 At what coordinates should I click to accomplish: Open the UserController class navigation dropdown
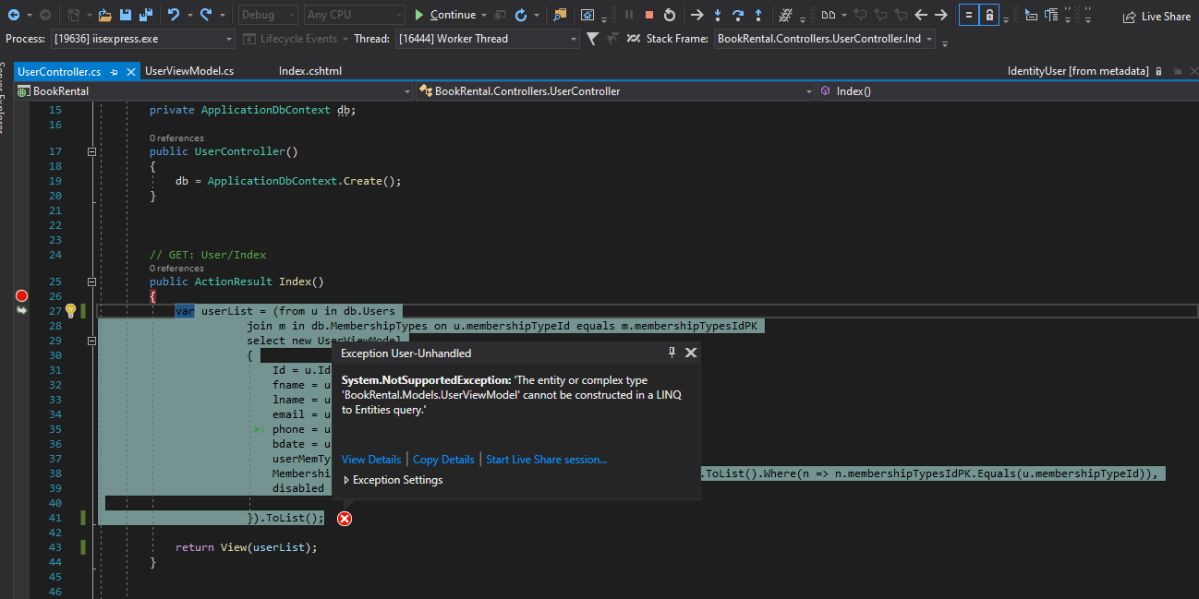click(x=616, y=91)
